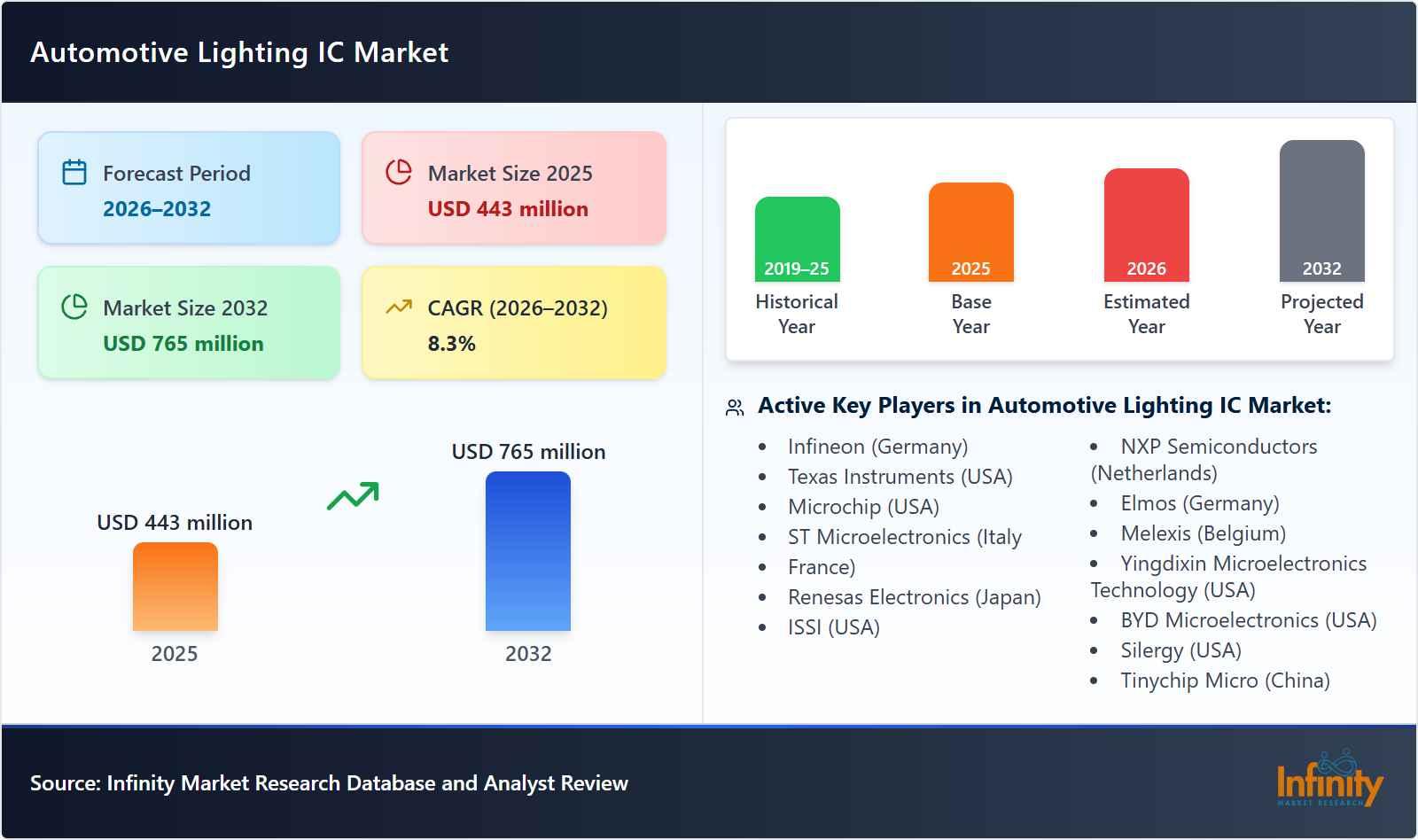Screen dimensions: 1418x840
Task: Click the USD 443 million label above the orange bar
Action: (175, 522)
